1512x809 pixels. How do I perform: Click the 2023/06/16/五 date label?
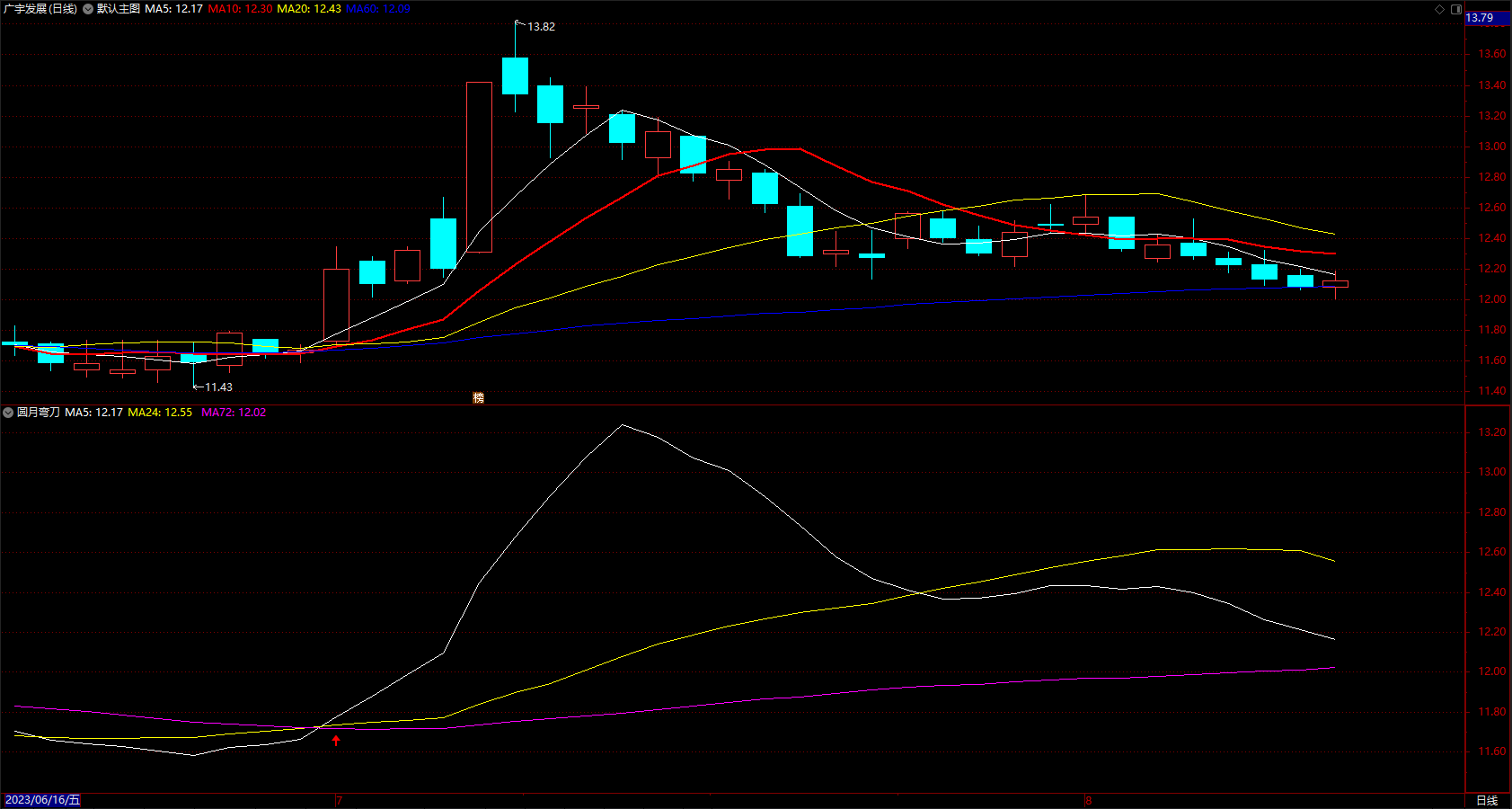click(43, 800)
